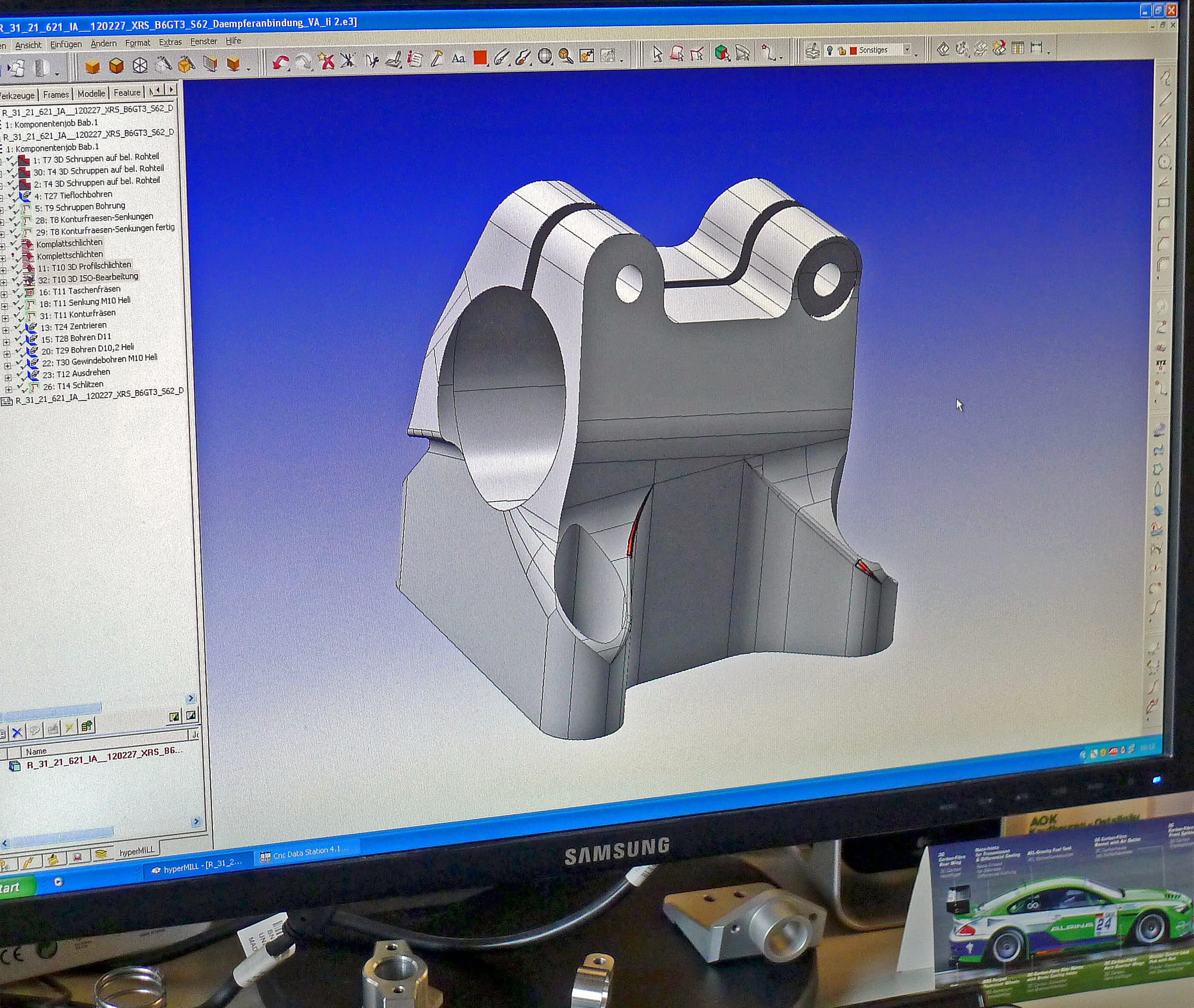This screenshot has height=1008, width=1194.
Task: Click the dimension measure icon in toolbar
Action: [x=1036, y=48]
